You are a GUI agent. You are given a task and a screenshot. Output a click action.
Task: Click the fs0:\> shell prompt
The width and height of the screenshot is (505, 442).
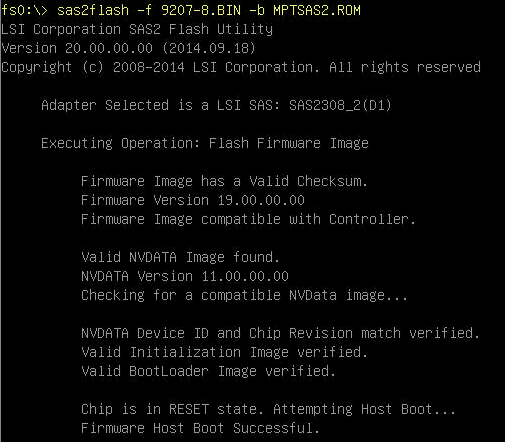(24, 10)
